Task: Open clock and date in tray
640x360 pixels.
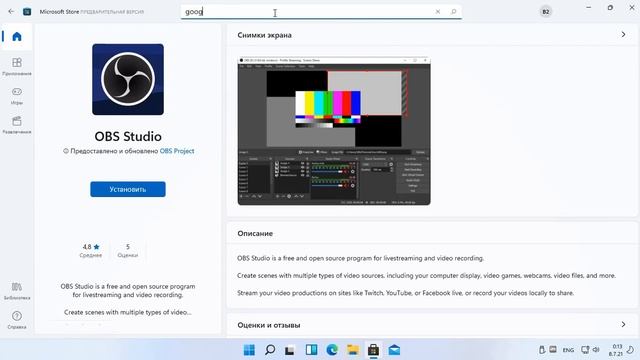Action: [x=616, y=350]
